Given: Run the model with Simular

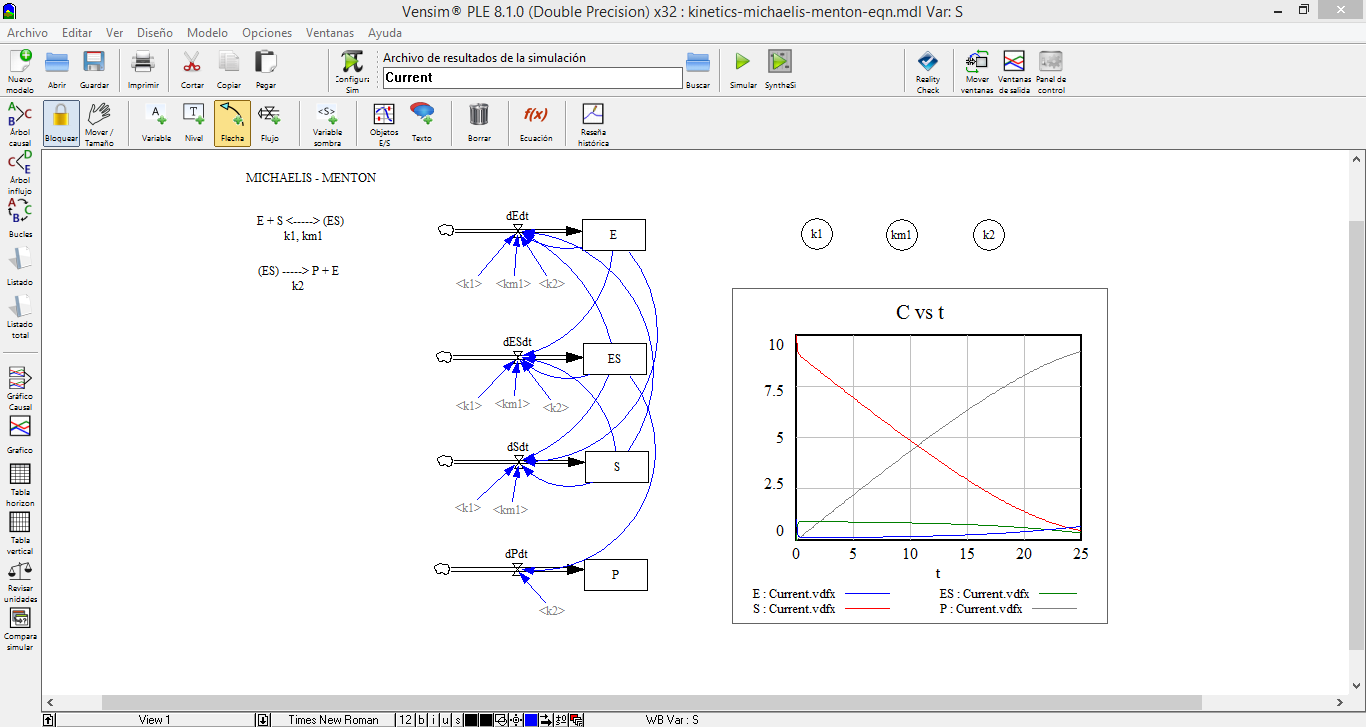Looking at the screenshot, I should click(743, 71).
